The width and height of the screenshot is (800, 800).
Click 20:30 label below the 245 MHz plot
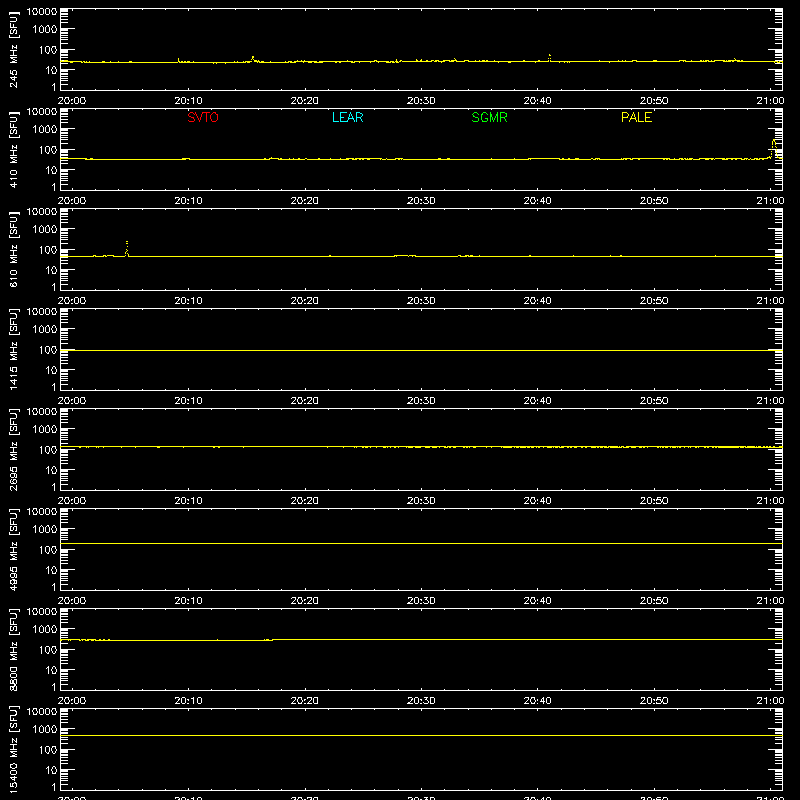[421, 101]
